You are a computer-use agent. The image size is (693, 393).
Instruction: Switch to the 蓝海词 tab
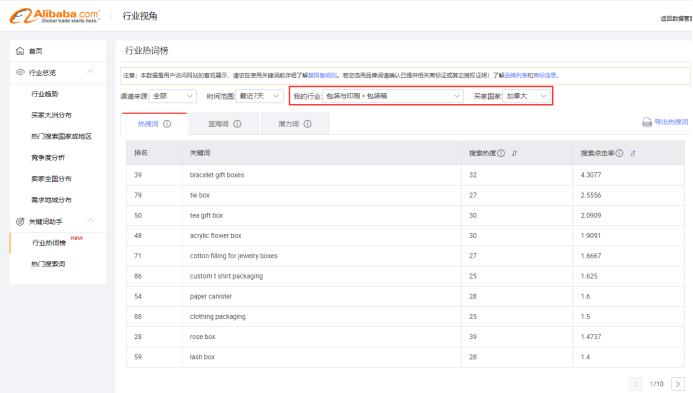point(225,124)
